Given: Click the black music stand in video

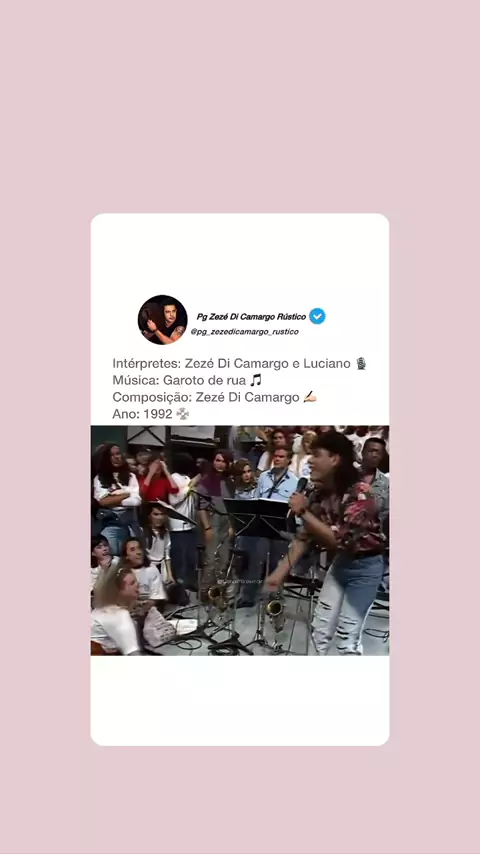Looking at the screenshot, I should coord(258,517).
